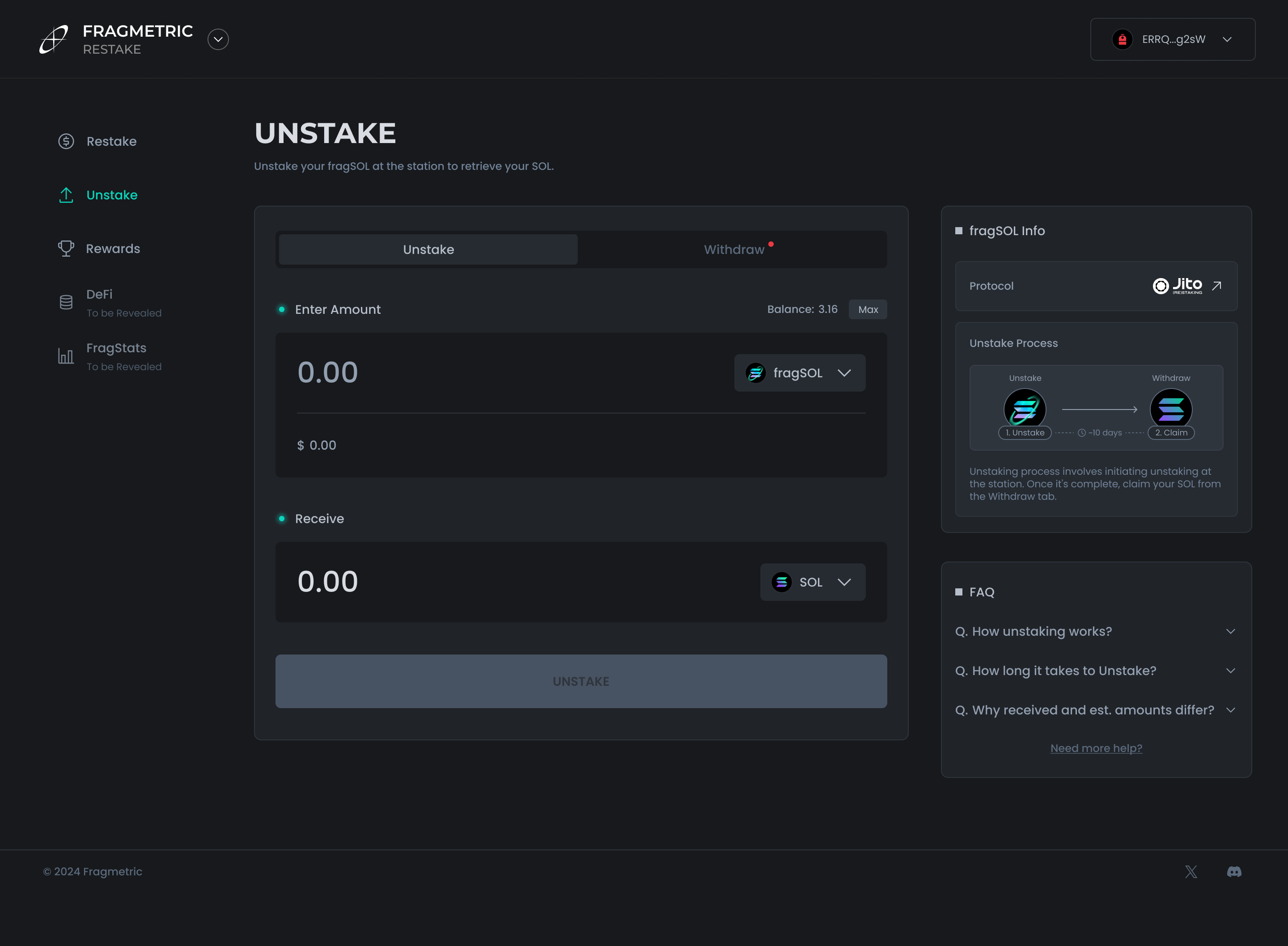Open the Jito protocol external link arrow

1217,286
